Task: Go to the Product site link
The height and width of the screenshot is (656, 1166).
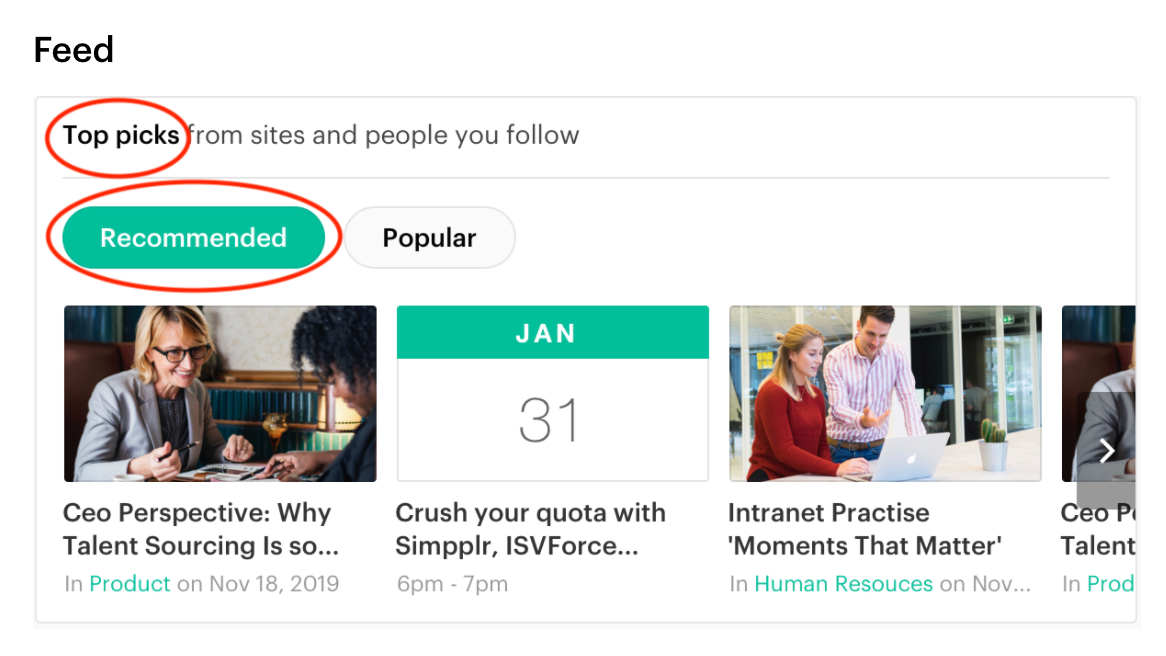Action: coord(130,584)
